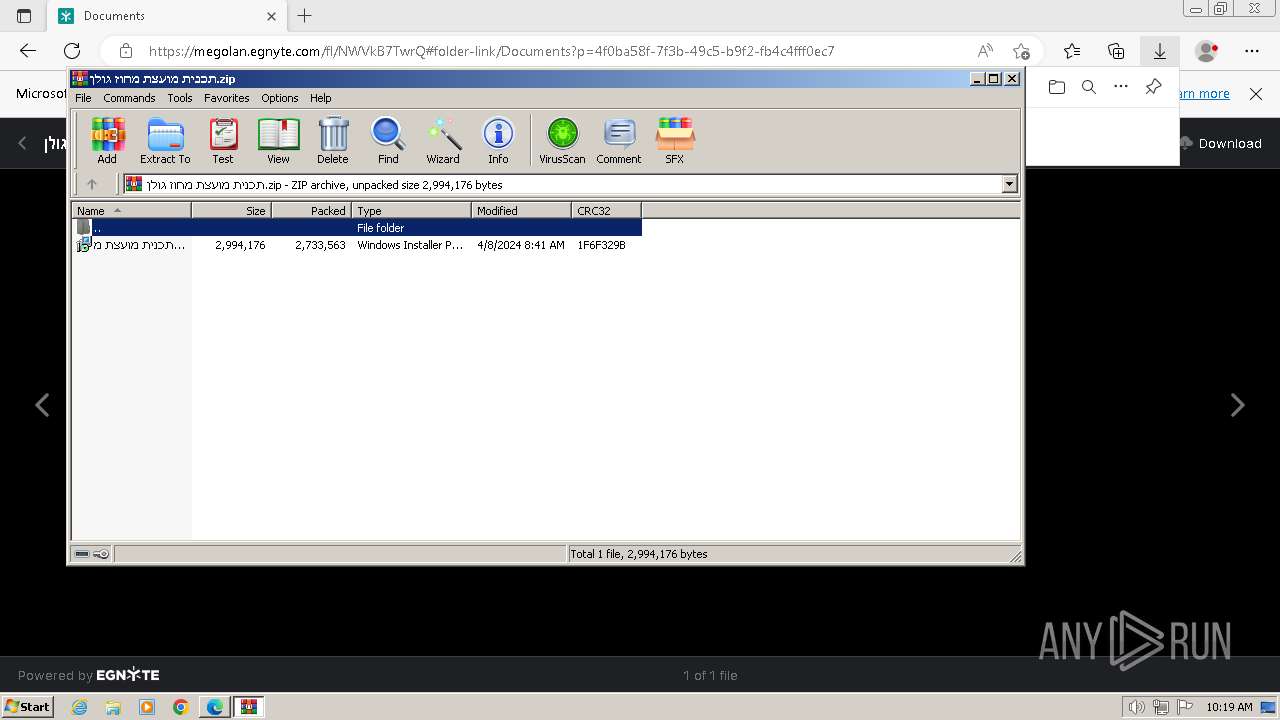Open the Favorites menu
The width and height of the screenshot is (1280, 720).
tap(227, 98)
